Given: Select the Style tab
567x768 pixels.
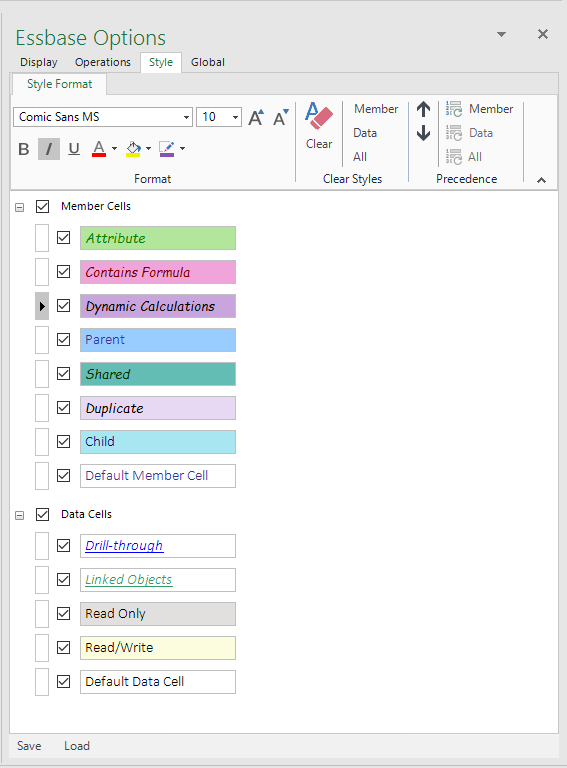Looking at the screenshot, I should click(161, 62).
